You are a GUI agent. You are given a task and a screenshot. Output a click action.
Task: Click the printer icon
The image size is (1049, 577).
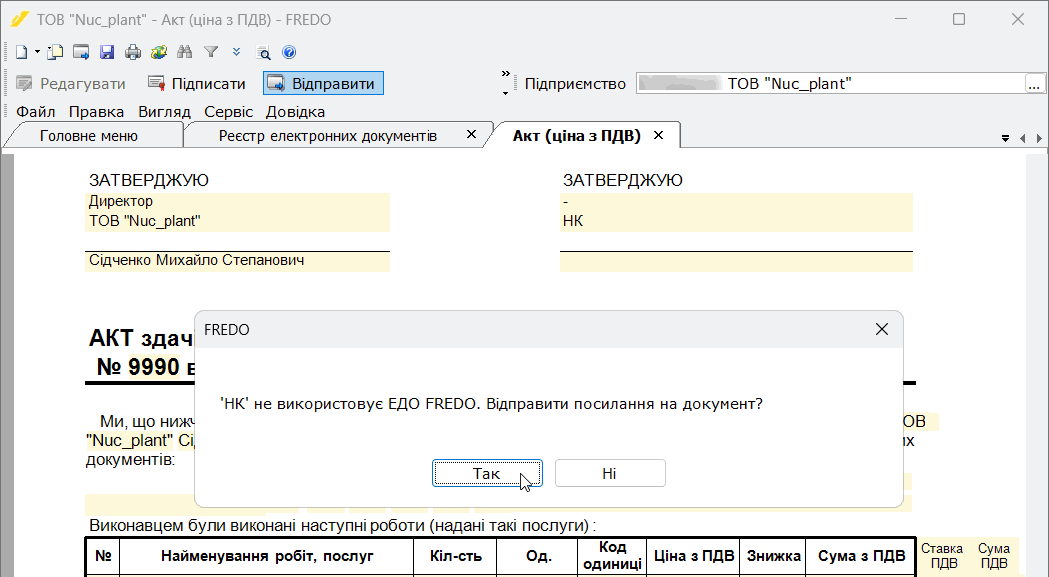[x=133, y=52]
